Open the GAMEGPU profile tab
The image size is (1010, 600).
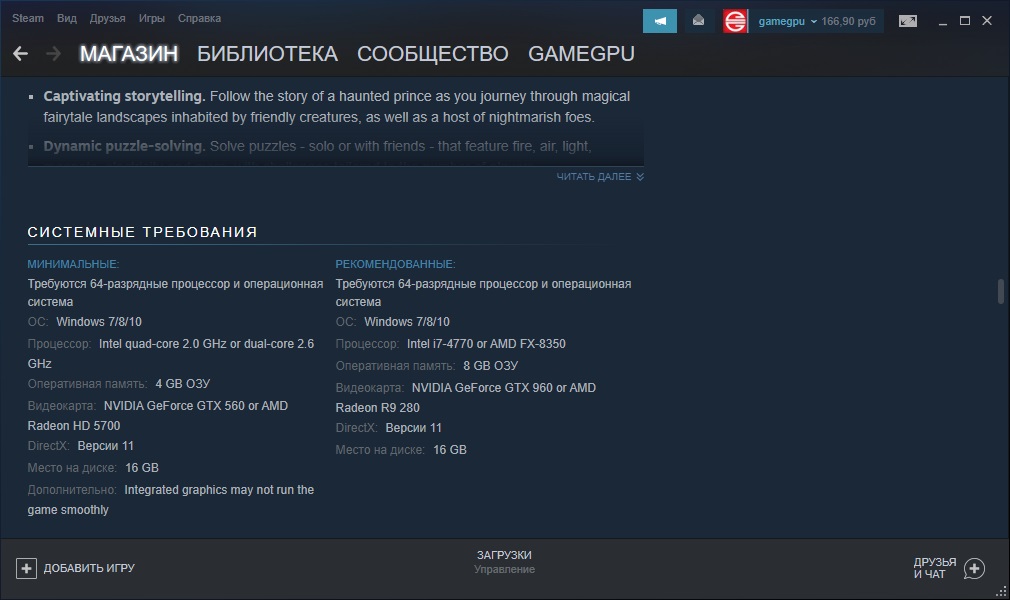click(581, 53)
